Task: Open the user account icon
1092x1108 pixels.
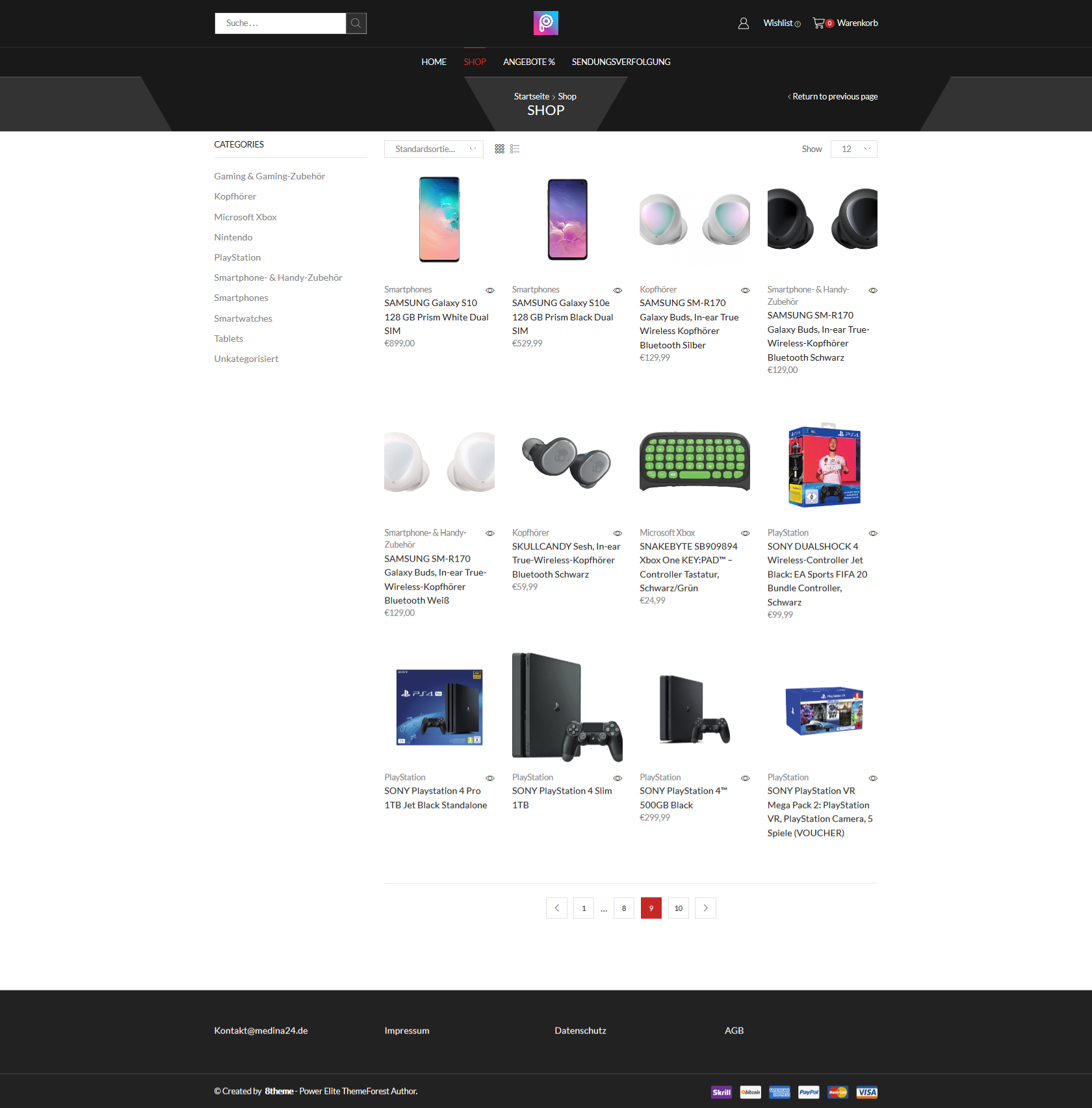Action: (x=744, y=23)
